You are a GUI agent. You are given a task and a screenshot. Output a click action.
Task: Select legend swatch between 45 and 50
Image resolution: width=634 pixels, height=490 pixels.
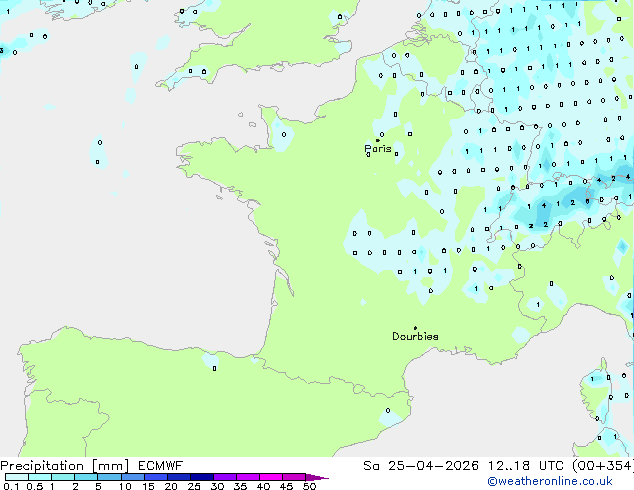pyautogui.click(x=294, y=477)
